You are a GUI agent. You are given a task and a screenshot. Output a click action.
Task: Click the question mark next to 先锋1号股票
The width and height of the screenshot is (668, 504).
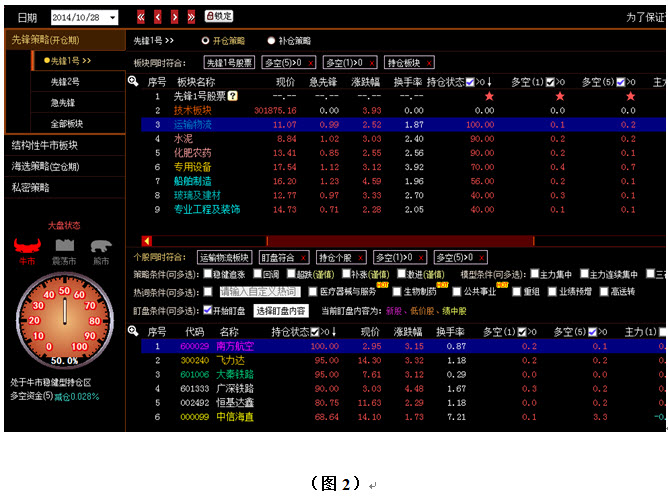click(233, 96)
